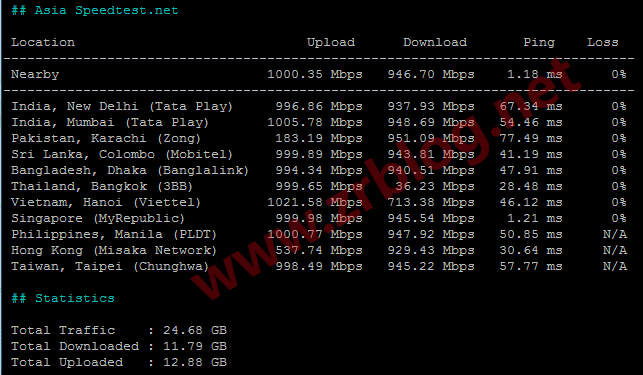Click New Delhi upload '996.86 Mbps'
643x375 pixels.
[x=319, y=106]
